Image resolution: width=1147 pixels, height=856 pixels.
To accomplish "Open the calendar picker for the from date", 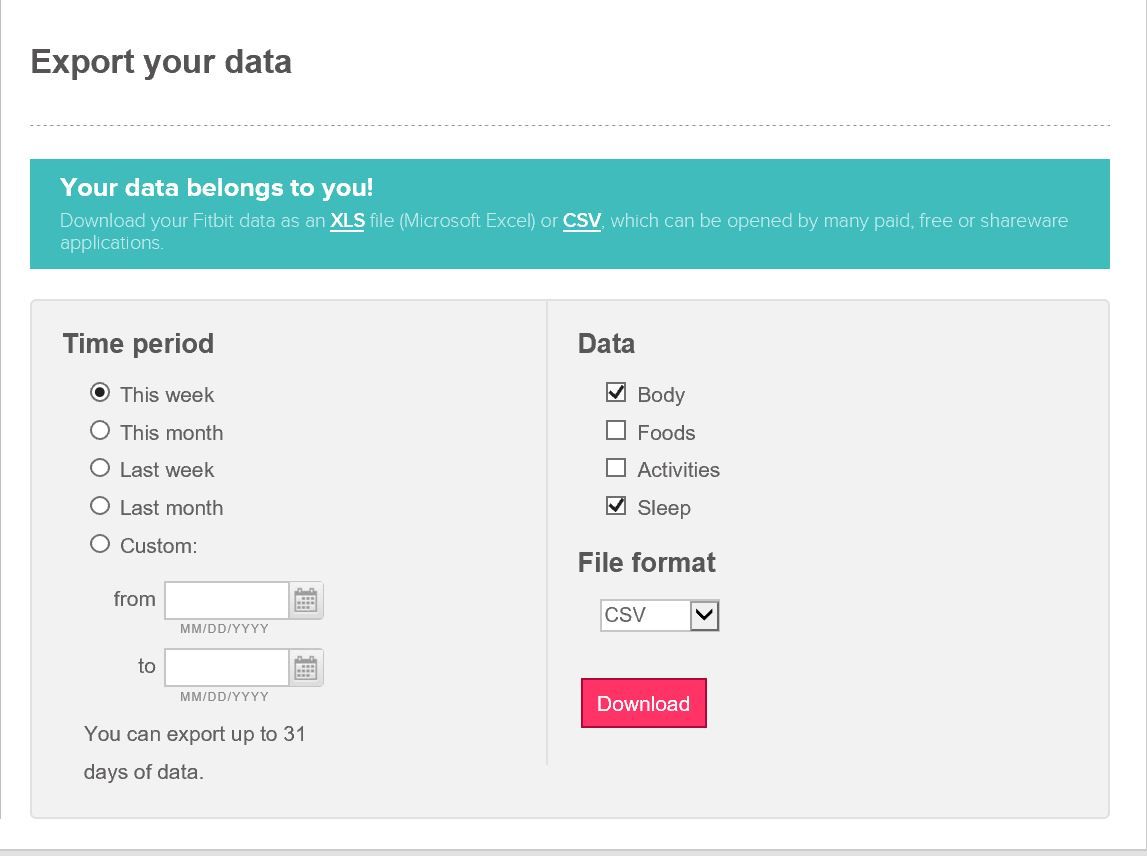I will pyautogui.click(x=305, y=600).
